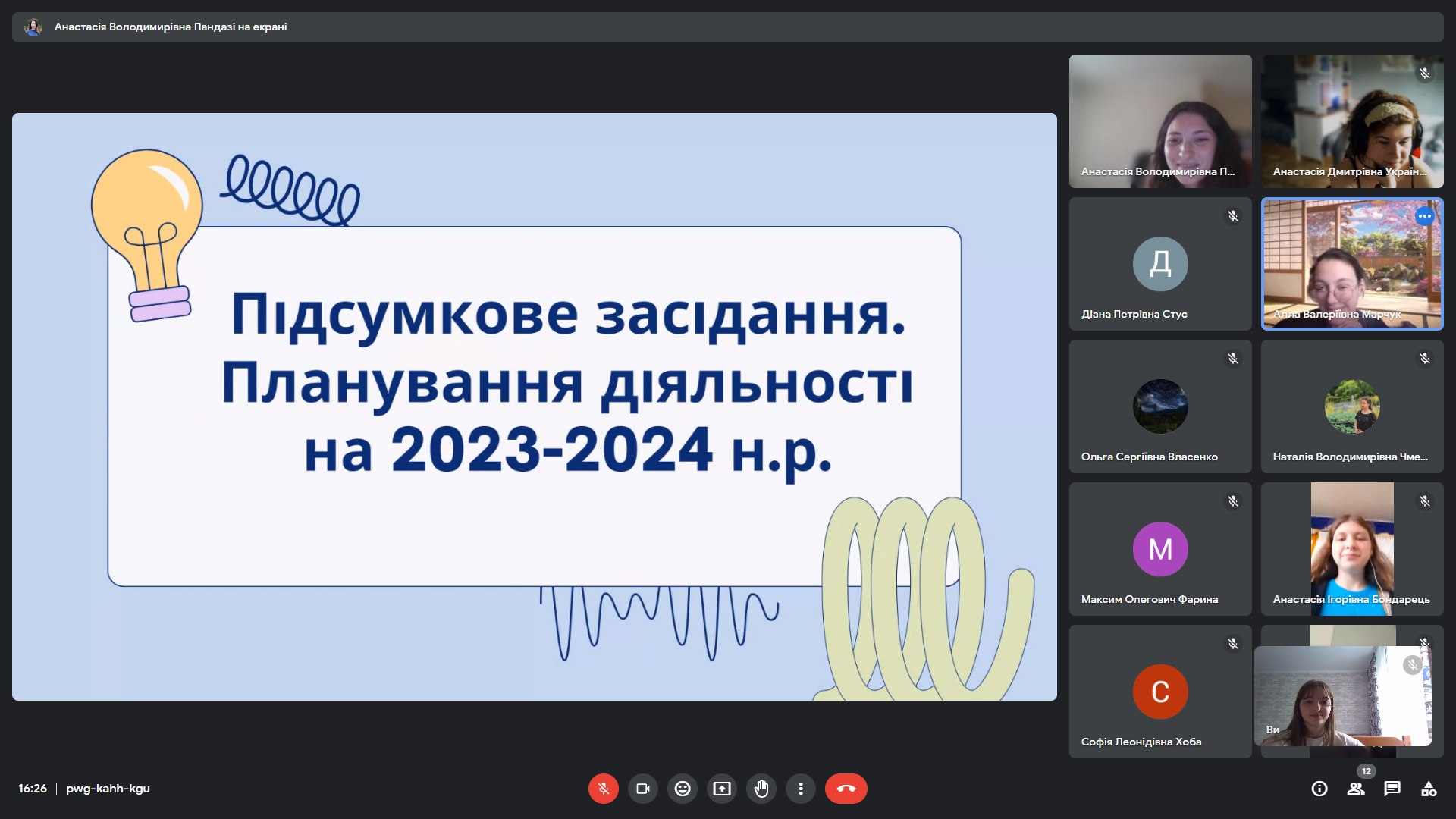Click the present screen button
Image resolution: width=1456 pixels, height=819 pixels.
tap(722, 789)
